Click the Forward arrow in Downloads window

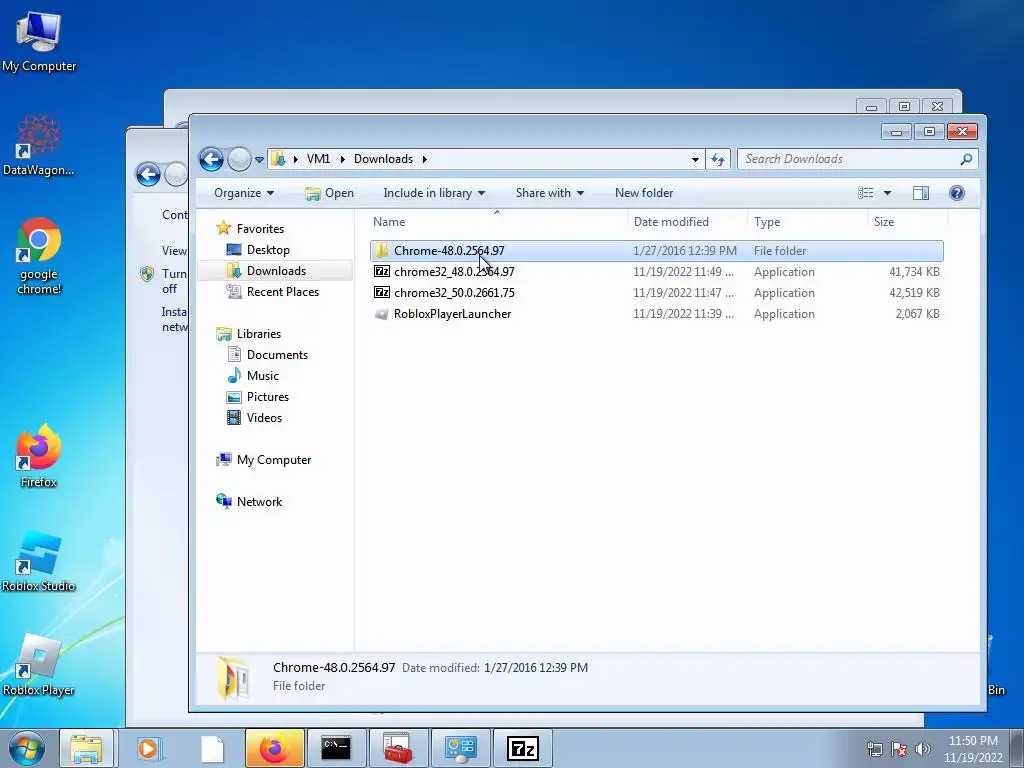pyautogui.click(x=239, y=159)
